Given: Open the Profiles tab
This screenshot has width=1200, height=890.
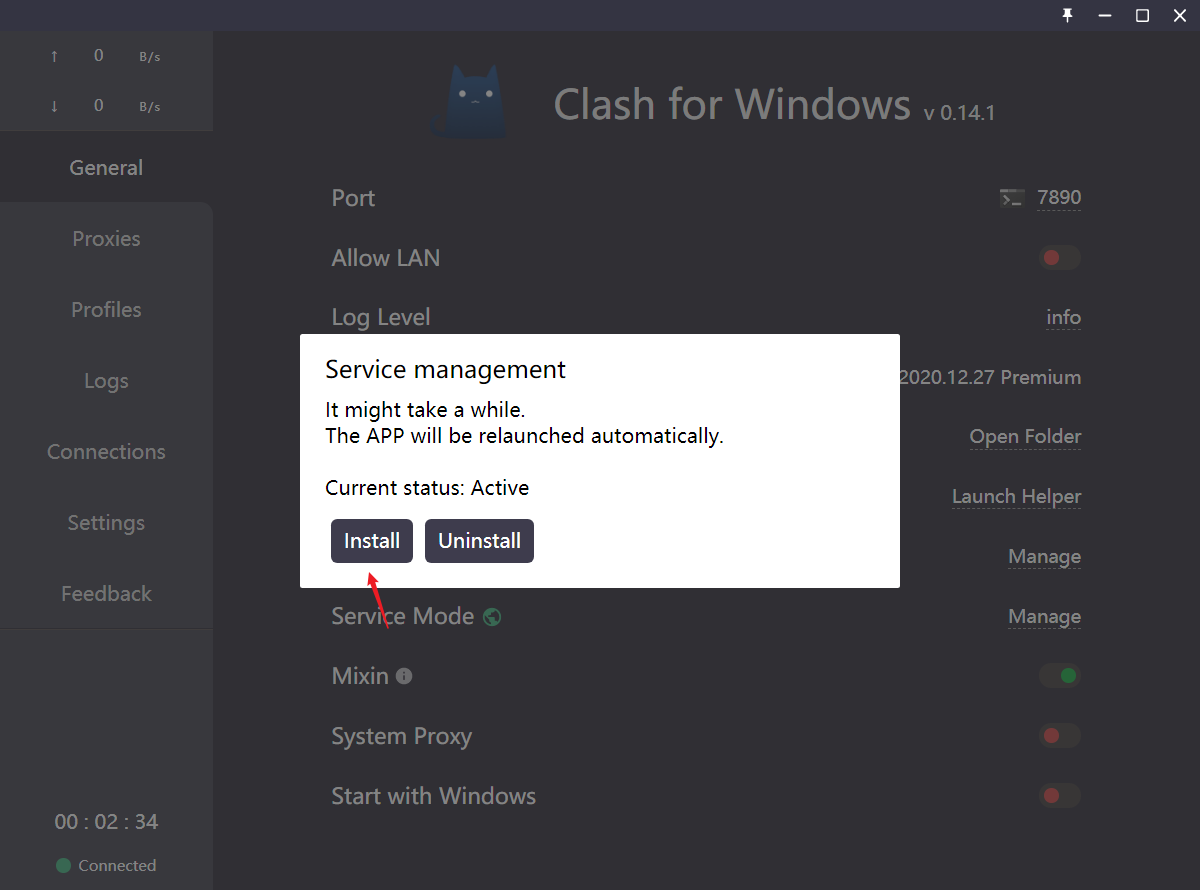Looking at the screenshot, I should click(x=106, y=310).
